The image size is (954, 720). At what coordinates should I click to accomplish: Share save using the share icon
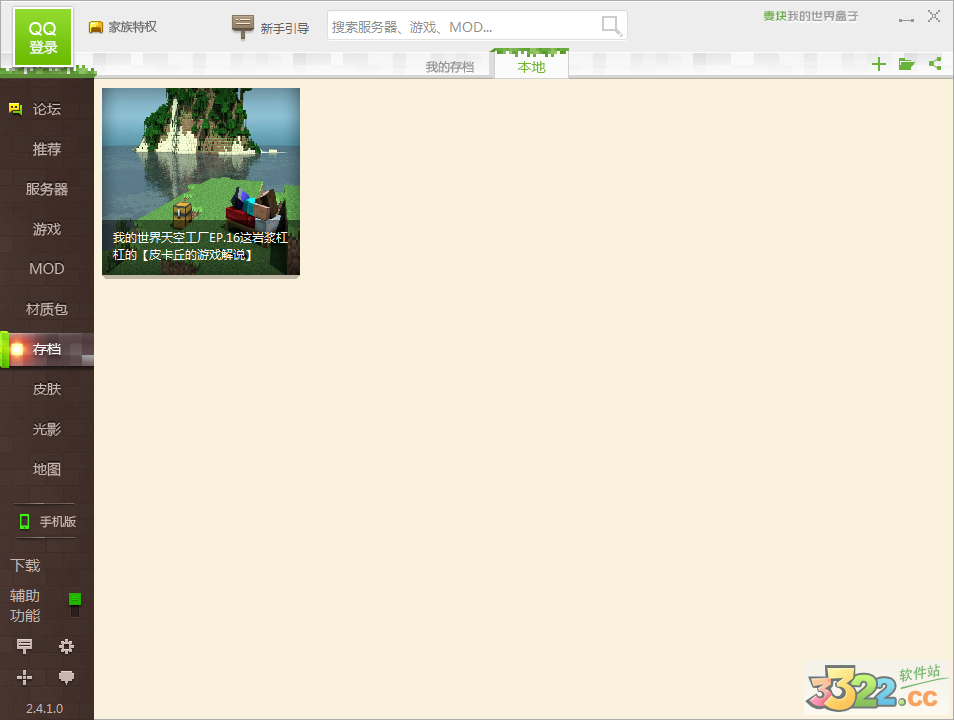(x=935, y=63)
